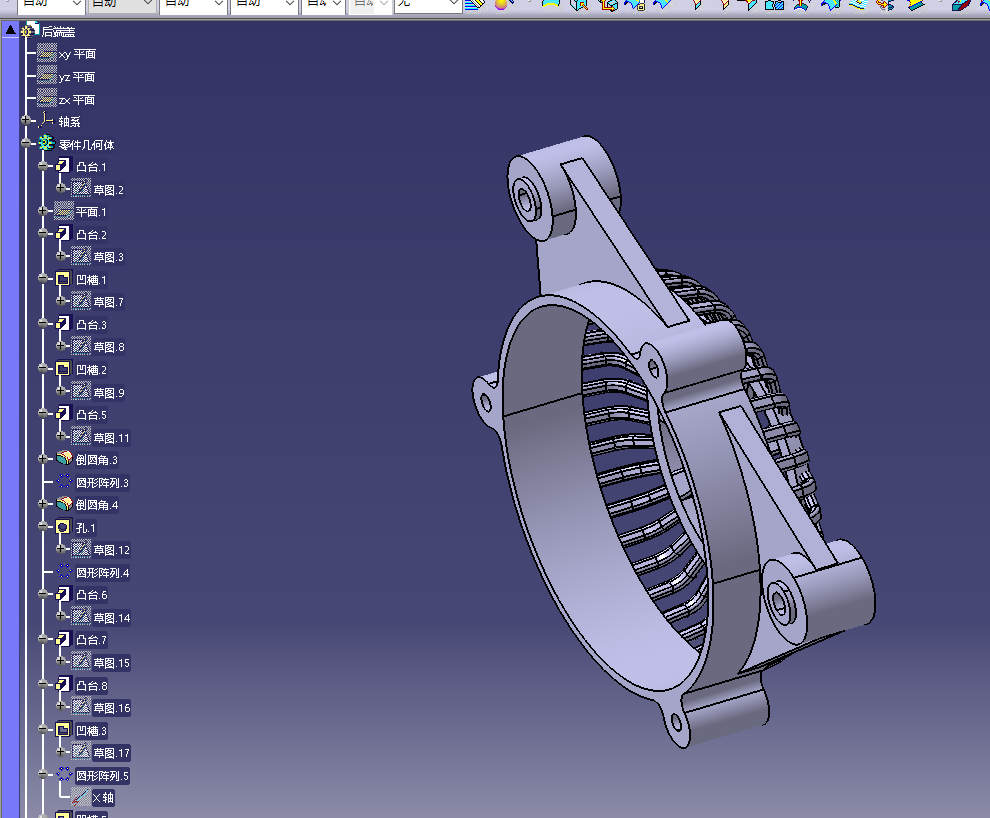The image size is (990, 818).
Task: Collapse the 凸台.7 node
Action: point(43,639)
